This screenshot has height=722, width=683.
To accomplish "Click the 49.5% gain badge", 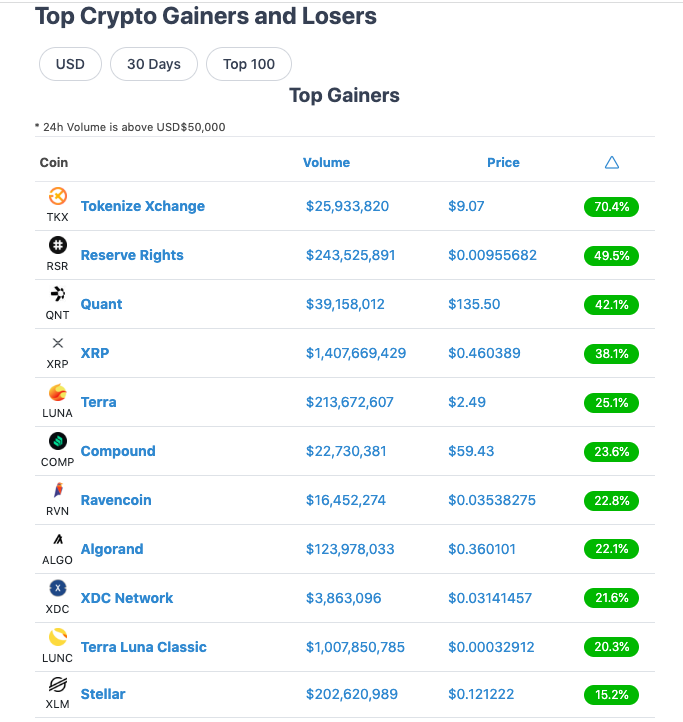I will point(611,256).
